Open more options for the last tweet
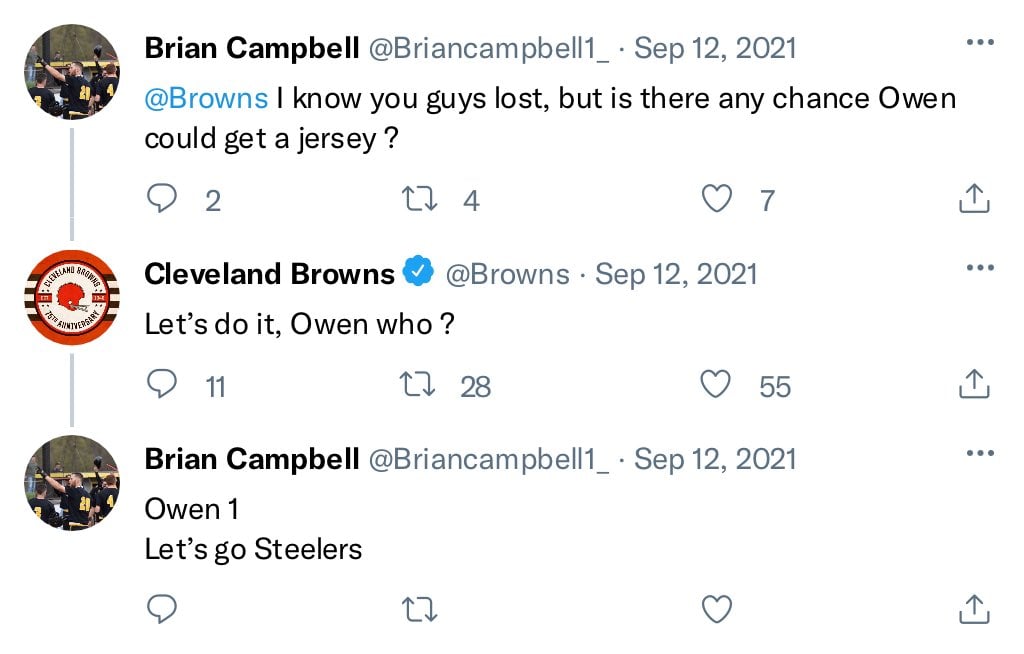This screenshot has height=654, width=1024. coord(980,453)
